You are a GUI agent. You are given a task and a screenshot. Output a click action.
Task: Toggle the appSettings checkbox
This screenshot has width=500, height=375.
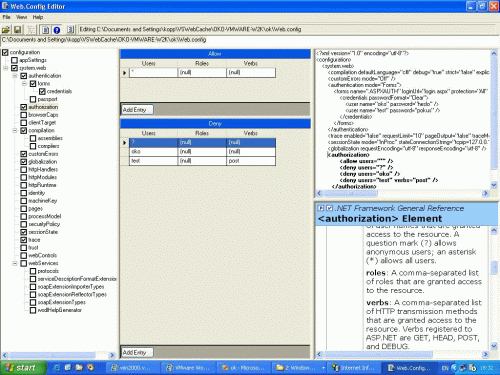[15, 60]
